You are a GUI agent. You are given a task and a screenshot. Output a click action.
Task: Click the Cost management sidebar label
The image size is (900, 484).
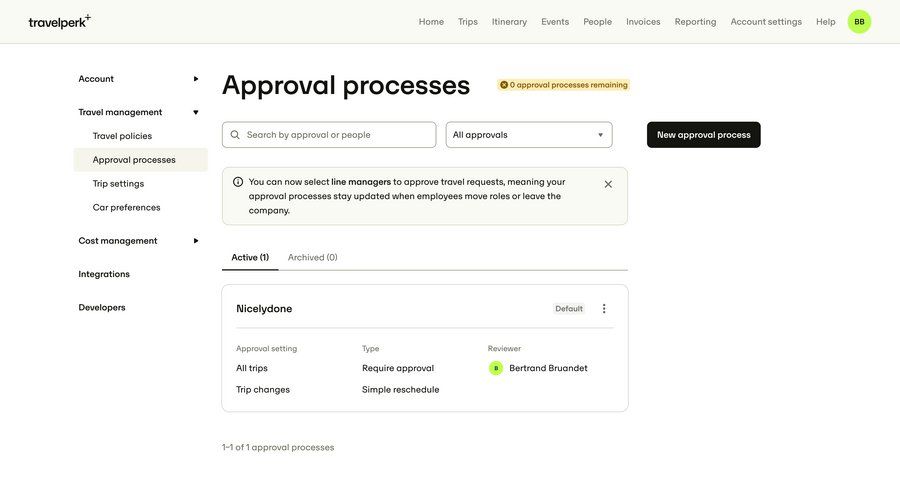pos(118,241)
